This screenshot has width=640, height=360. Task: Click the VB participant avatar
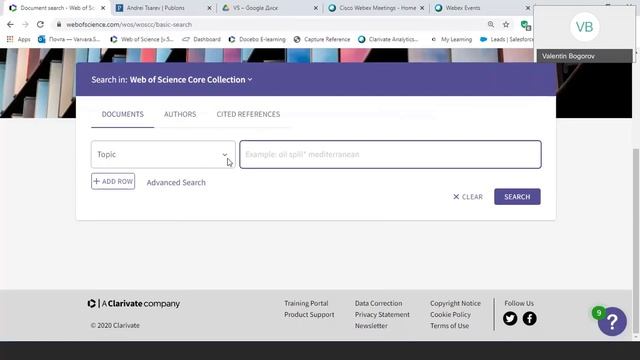pos(584,27)
